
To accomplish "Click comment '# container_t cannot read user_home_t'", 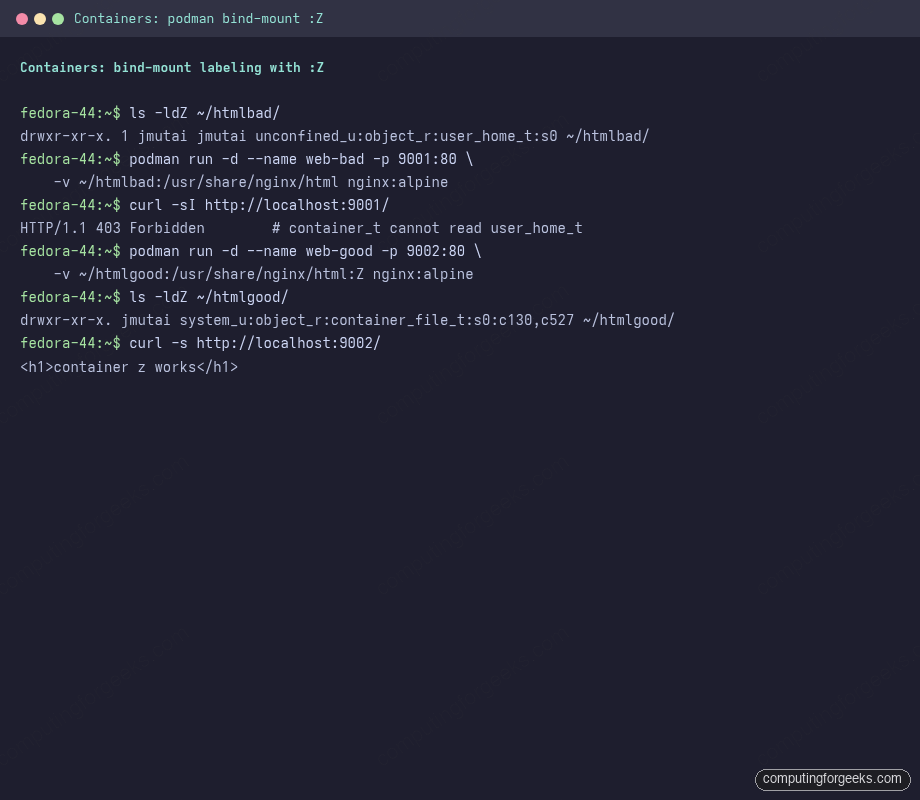I will (427, 228).
